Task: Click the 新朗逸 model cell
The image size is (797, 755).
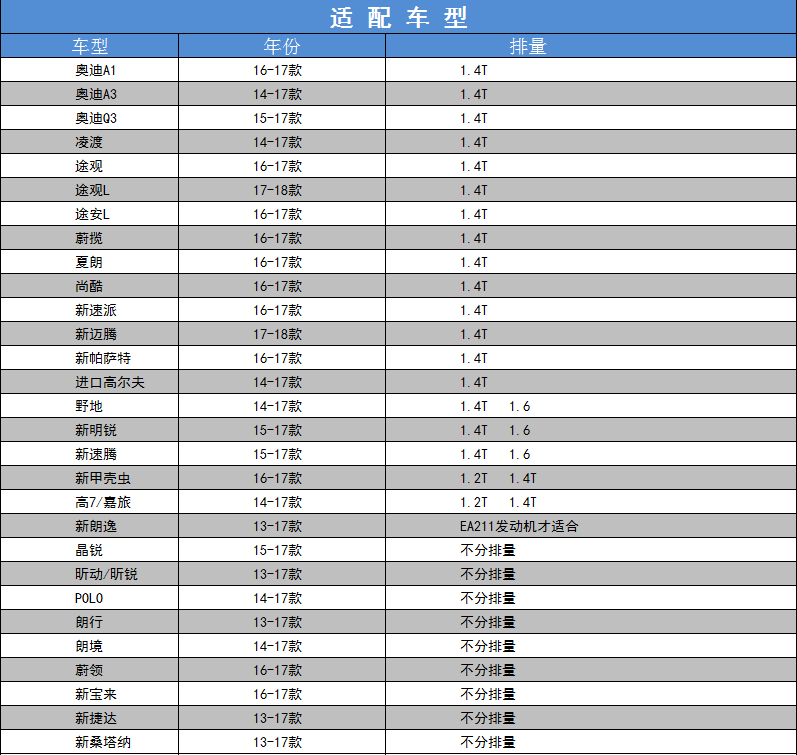Action: coord(89,526)
